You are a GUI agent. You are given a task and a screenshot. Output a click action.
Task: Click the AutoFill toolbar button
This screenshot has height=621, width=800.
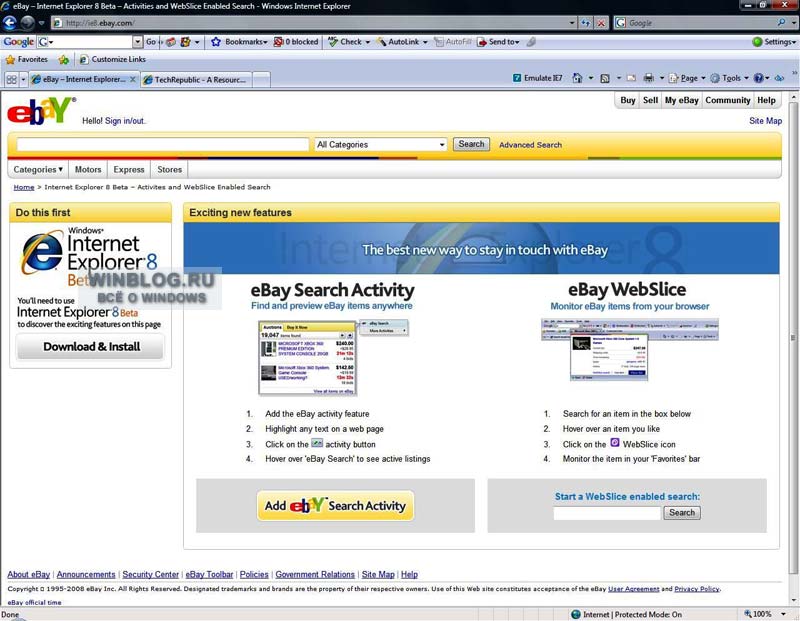453,42
